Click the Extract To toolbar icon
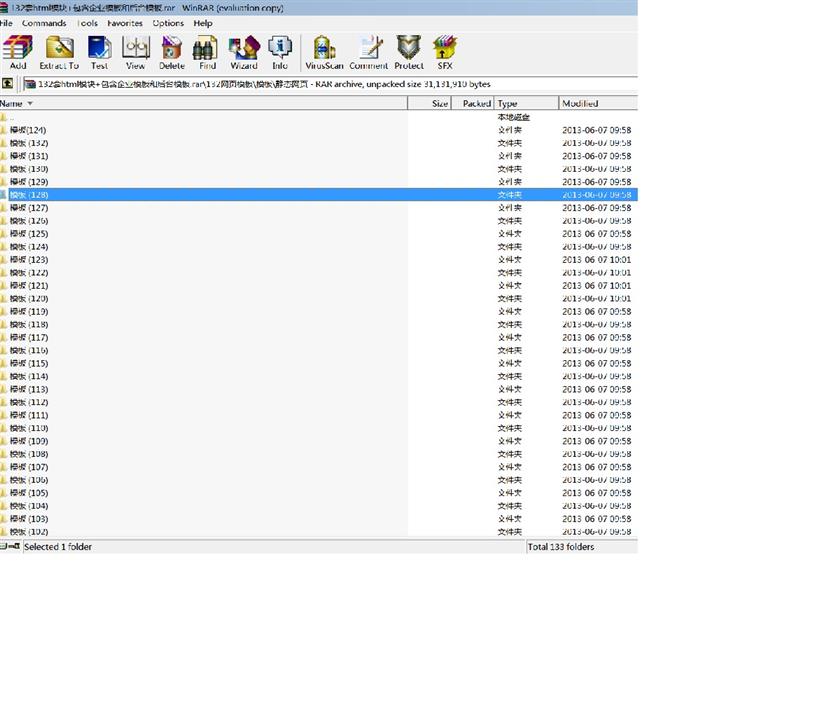 (59, 52)
